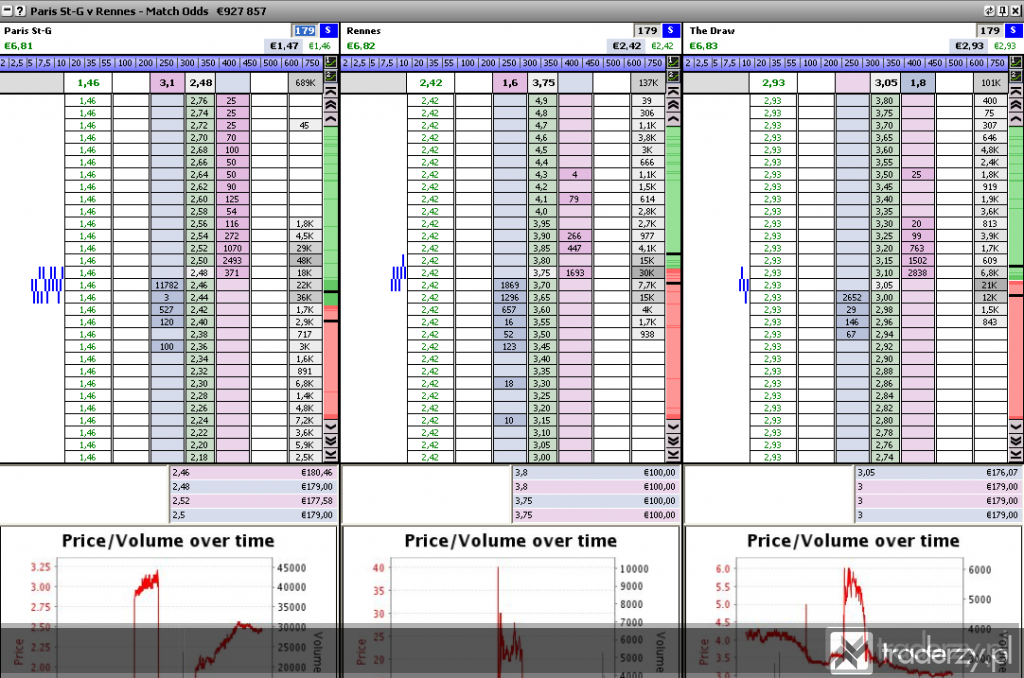
Task: Select Rennes bet row 3,75 €100,00 in blue
Action: pos(596,500)
